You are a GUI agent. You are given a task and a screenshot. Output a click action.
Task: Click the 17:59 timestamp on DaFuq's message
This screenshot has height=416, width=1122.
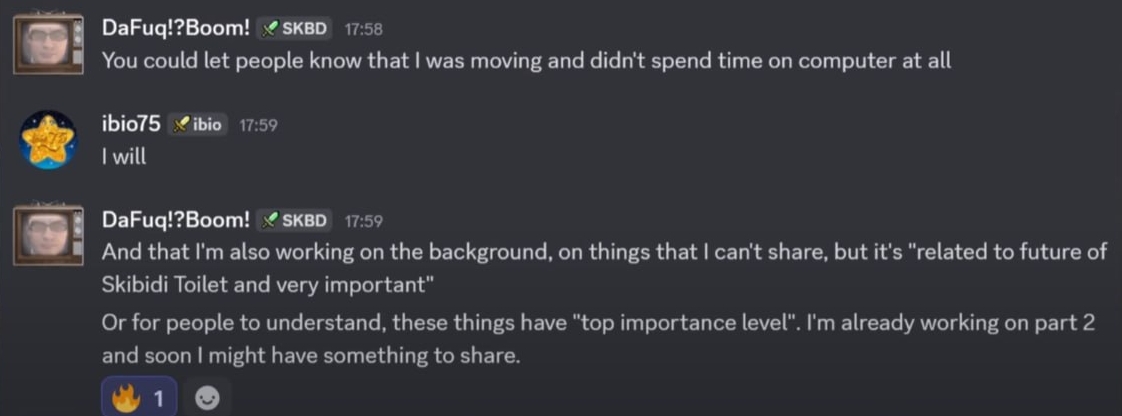(363, 221)
